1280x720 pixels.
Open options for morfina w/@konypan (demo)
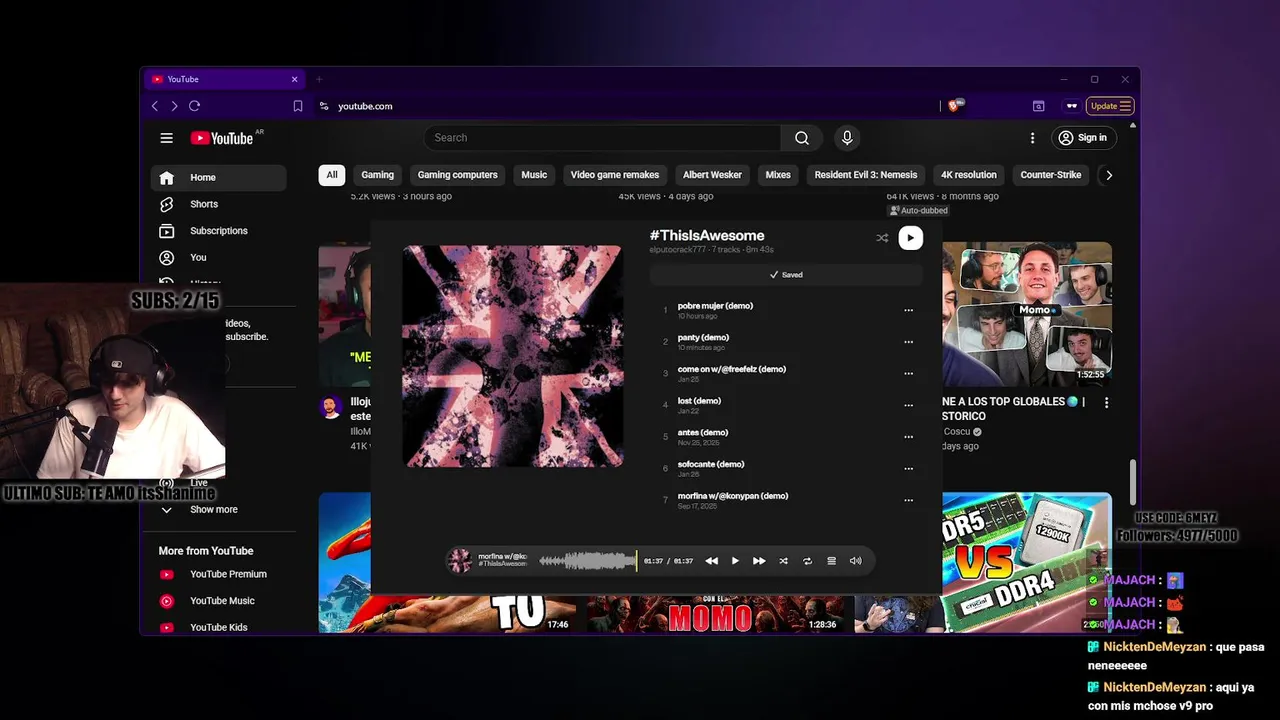click(x=908, y=500)
